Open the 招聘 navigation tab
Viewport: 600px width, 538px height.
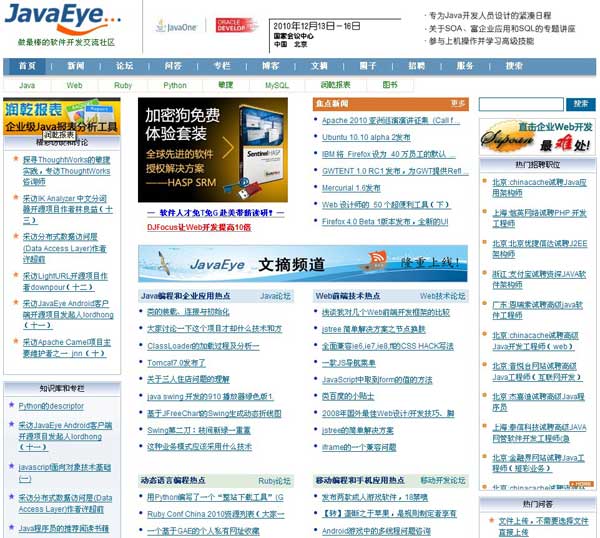point(416,66)
